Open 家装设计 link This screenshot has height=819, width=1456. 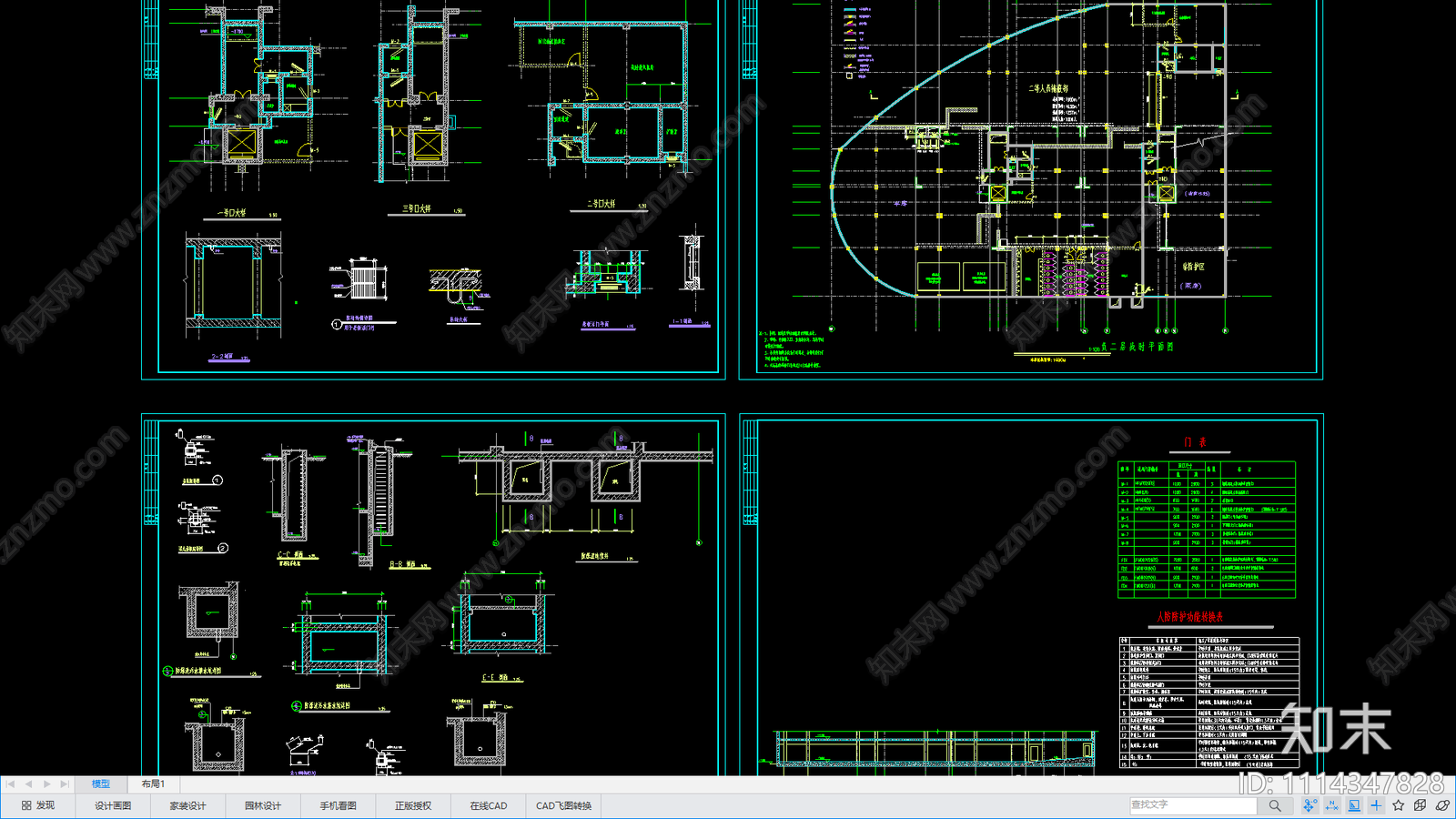point(188,805)
